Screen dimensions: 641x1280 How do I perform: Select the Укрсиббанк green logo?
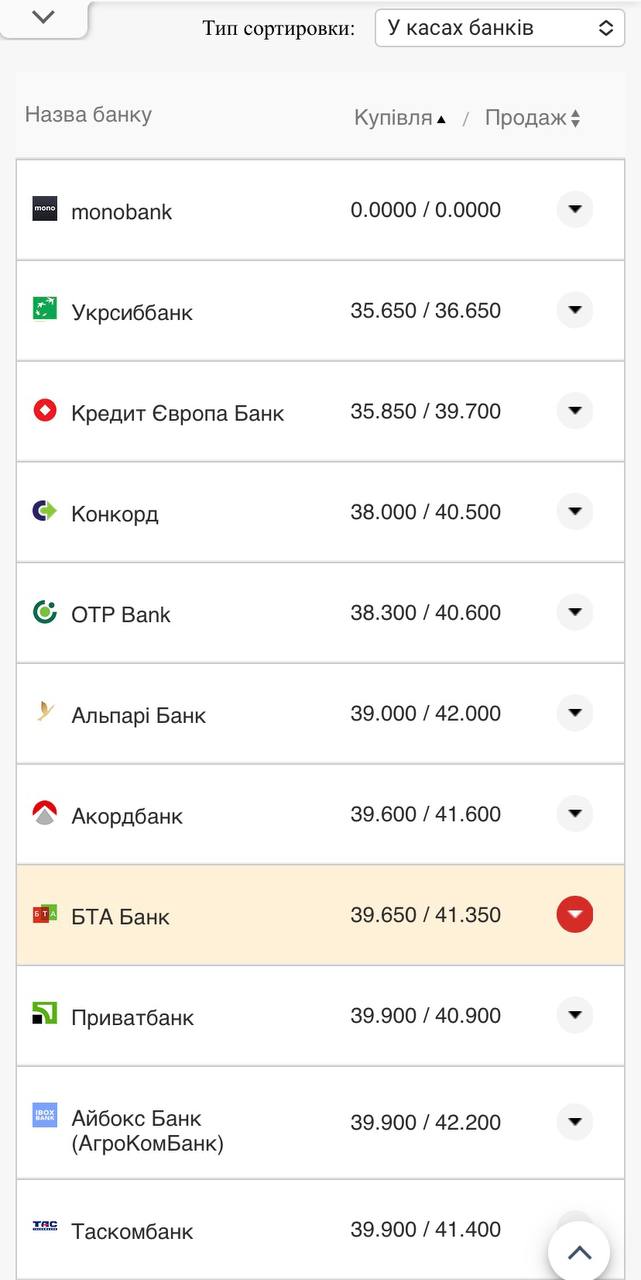(43, 310)
